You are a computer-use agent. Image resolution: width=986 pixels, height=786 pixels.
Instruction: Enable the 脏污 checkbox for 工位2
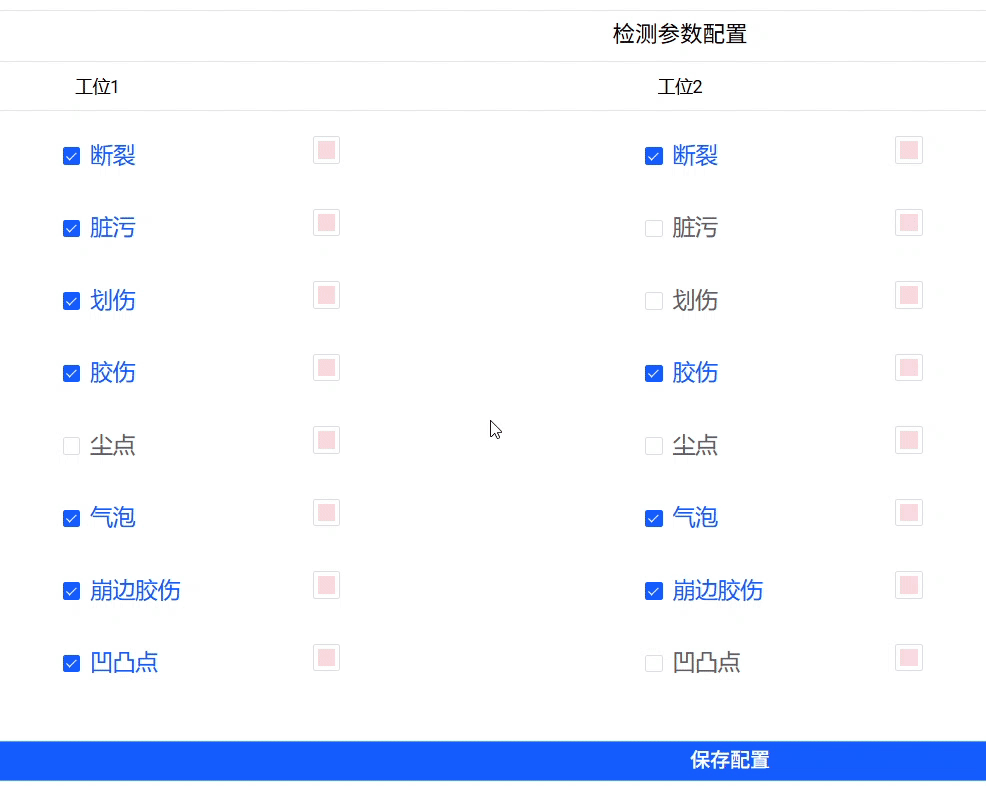coord(653,228)
